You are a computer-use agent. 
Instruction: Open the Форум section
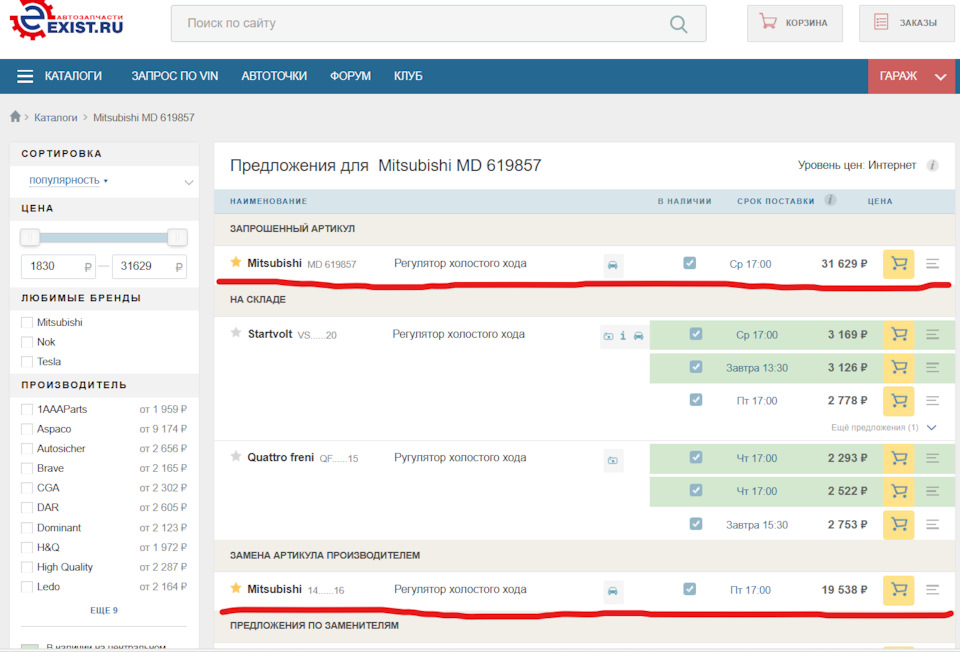pos(350,76)
